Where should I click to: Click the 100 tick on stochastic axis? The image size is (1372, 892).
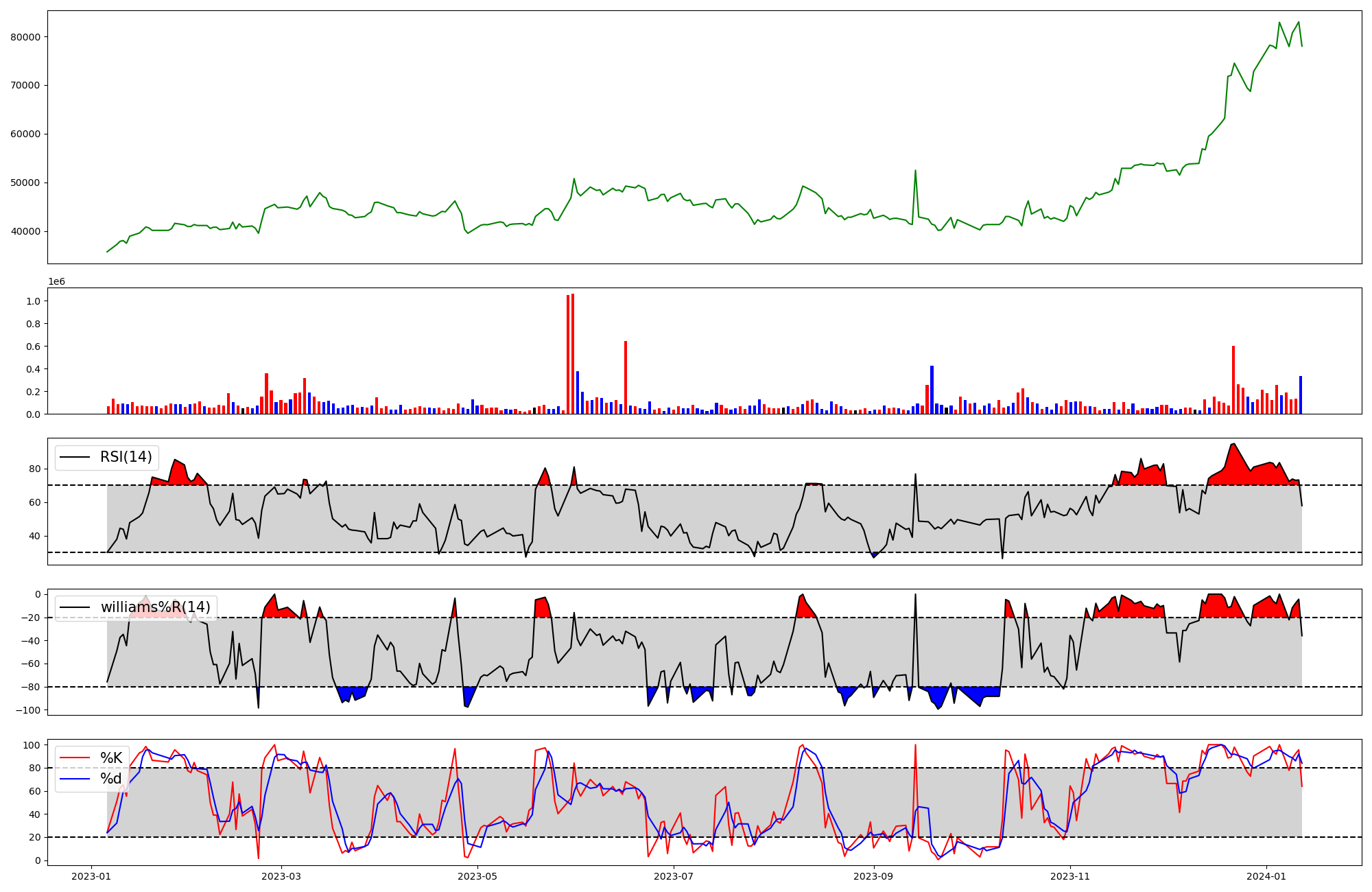(33, 745)
